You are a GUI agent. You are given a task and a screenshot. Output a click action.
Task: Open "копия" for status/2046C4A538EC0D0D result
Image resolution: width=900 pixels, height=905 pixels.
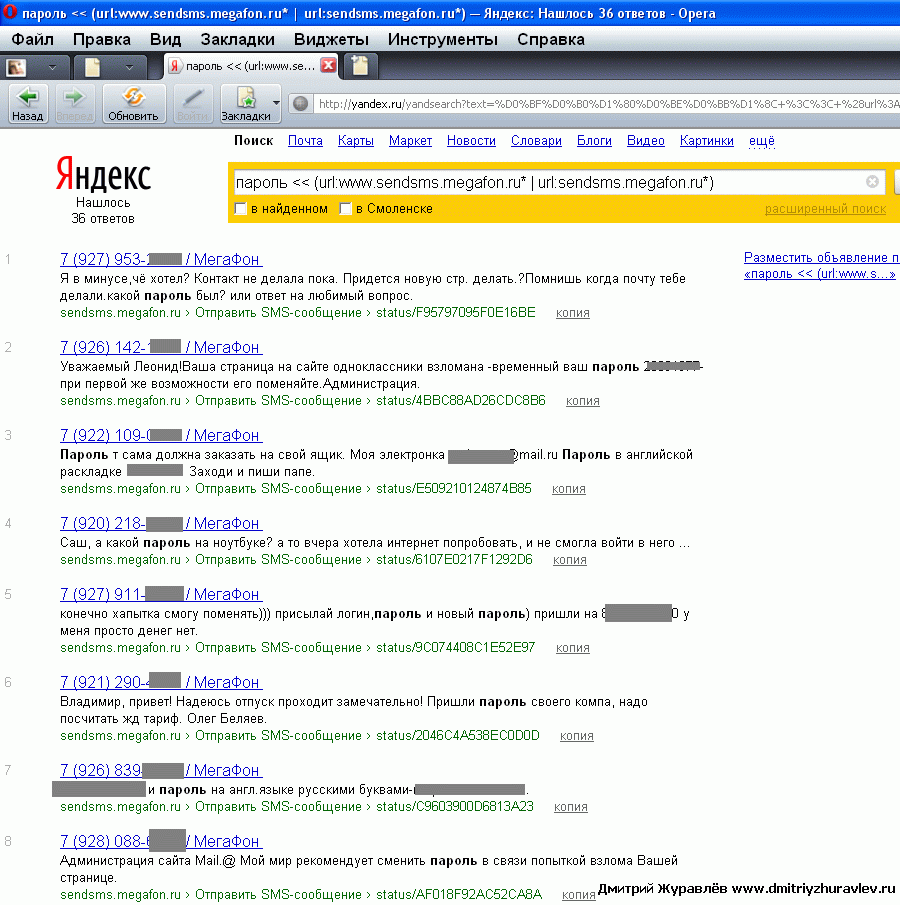(577, 736)
